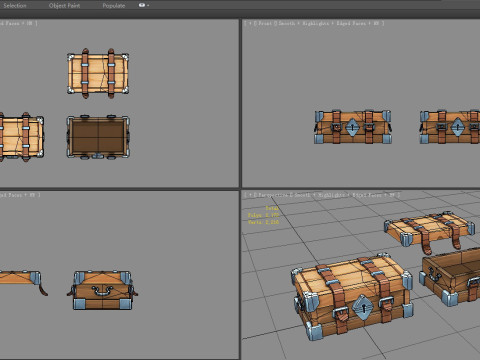Click the Polys count statistic
This screenshot has height=360, width=480.
263,215
